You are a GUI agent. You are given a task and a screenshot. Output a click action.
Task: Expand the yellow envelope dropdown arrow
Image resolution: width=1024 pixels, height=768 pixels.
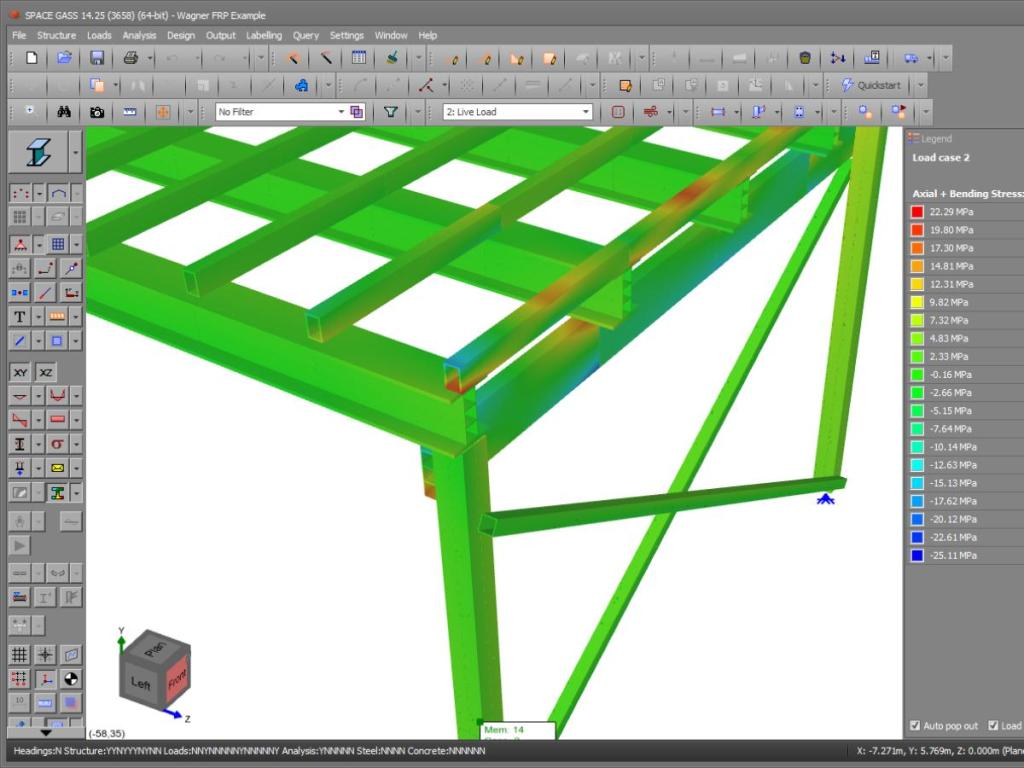[x=76, y=468]
